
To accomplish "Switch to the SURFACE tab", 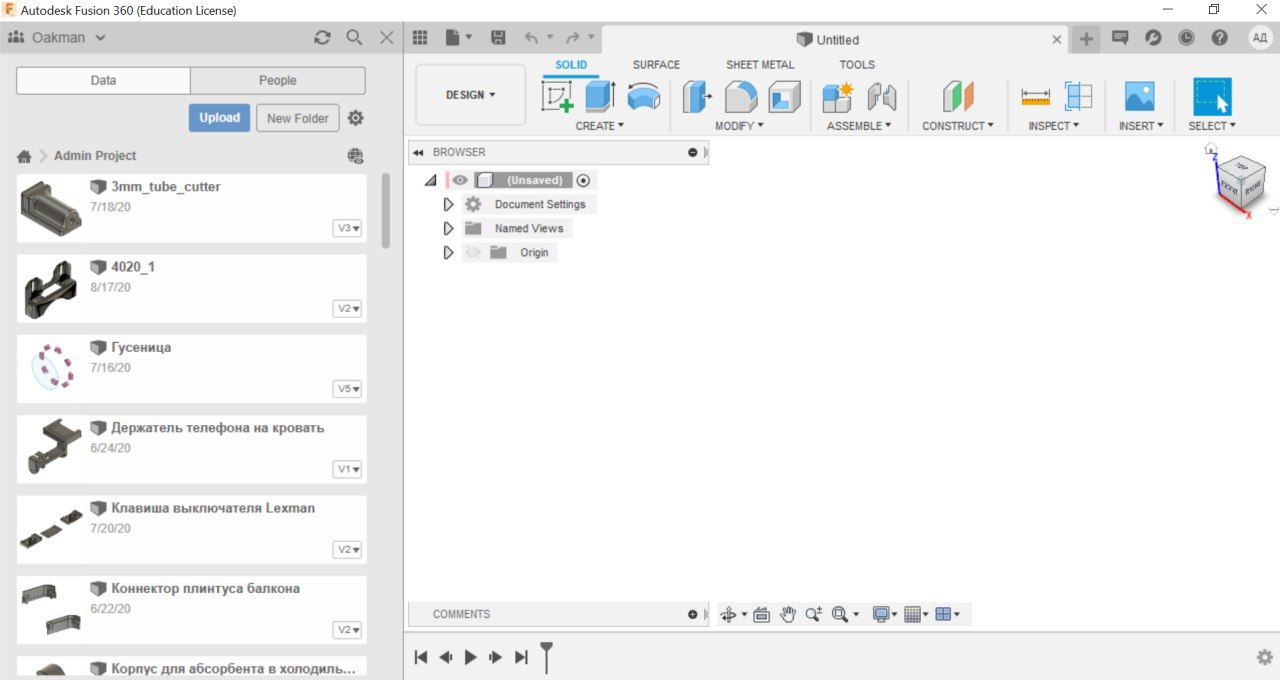I will [656, 65].
